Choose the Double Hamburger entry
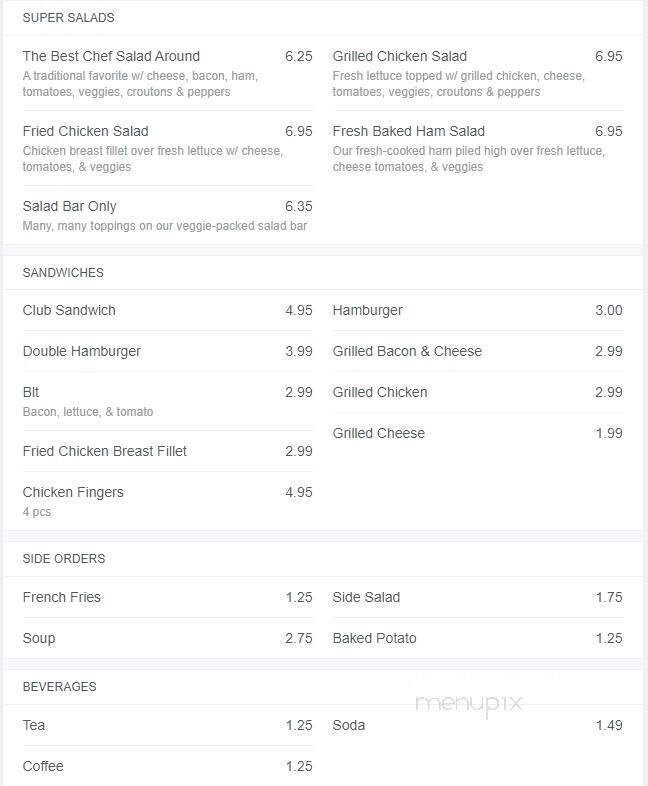 coord(167,351)
